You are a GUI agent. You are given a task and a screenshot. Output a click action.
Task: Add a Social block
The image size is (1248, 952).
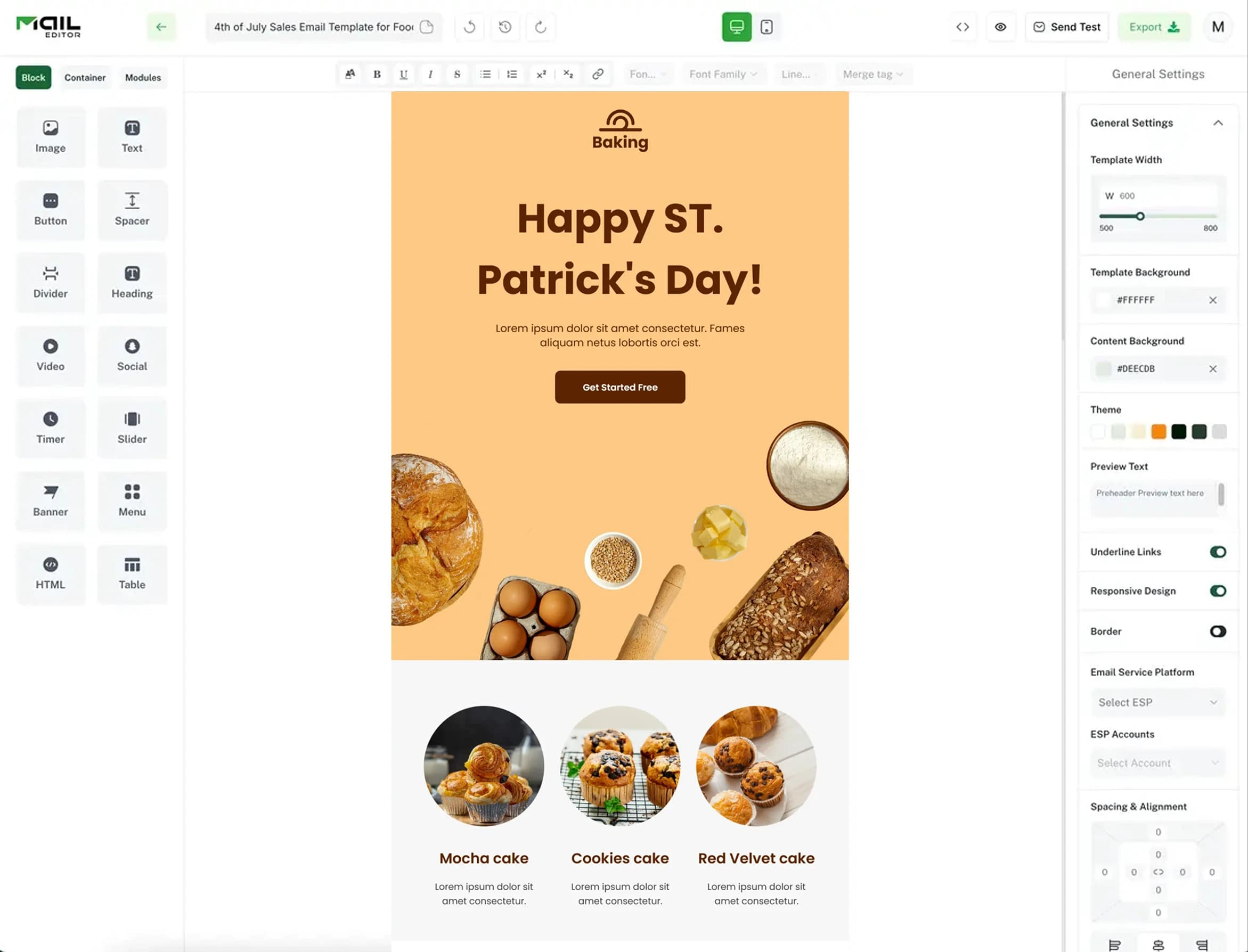(132, 356)
